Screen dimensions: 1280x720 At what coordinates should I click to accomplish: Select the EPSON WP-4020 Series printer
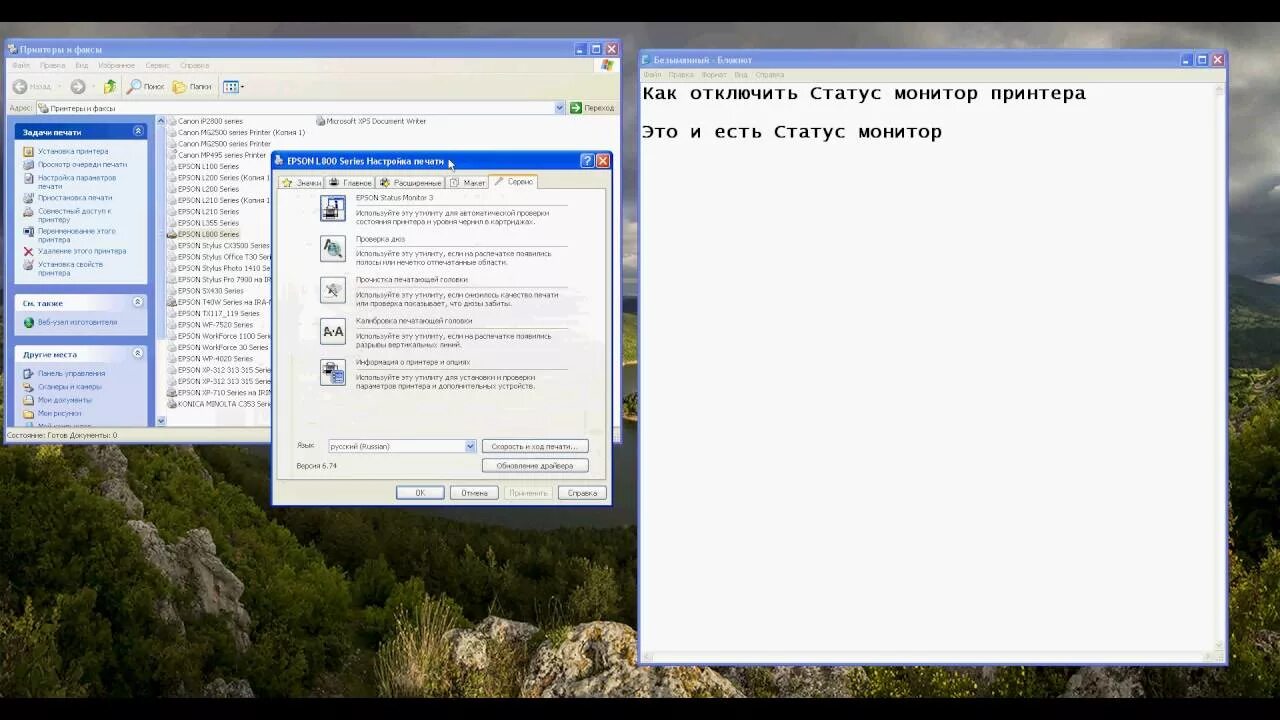tap(210, 359)
